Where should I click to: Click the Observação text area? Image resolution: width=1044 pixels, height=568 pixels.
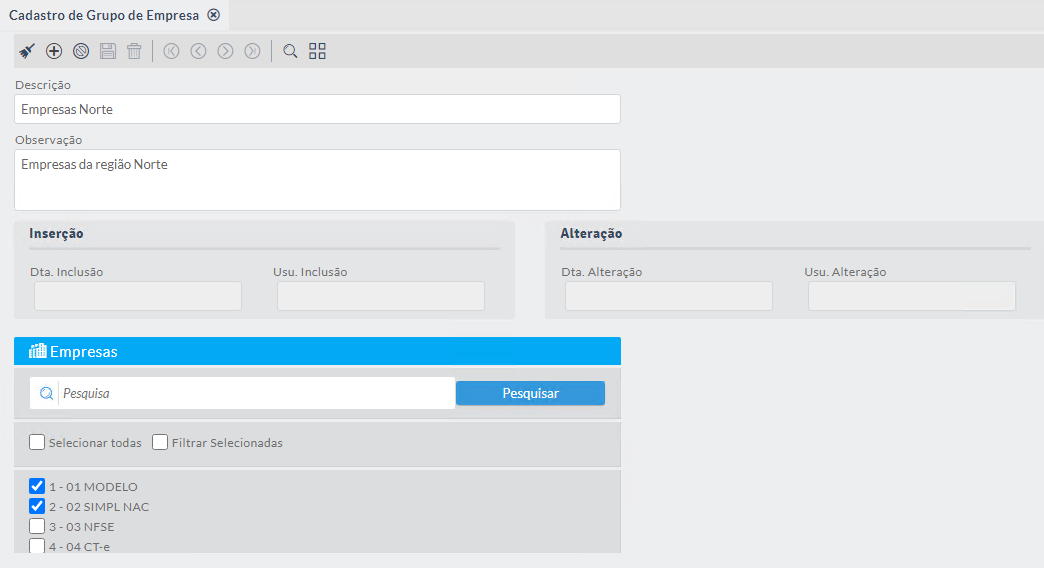point(318,180)
